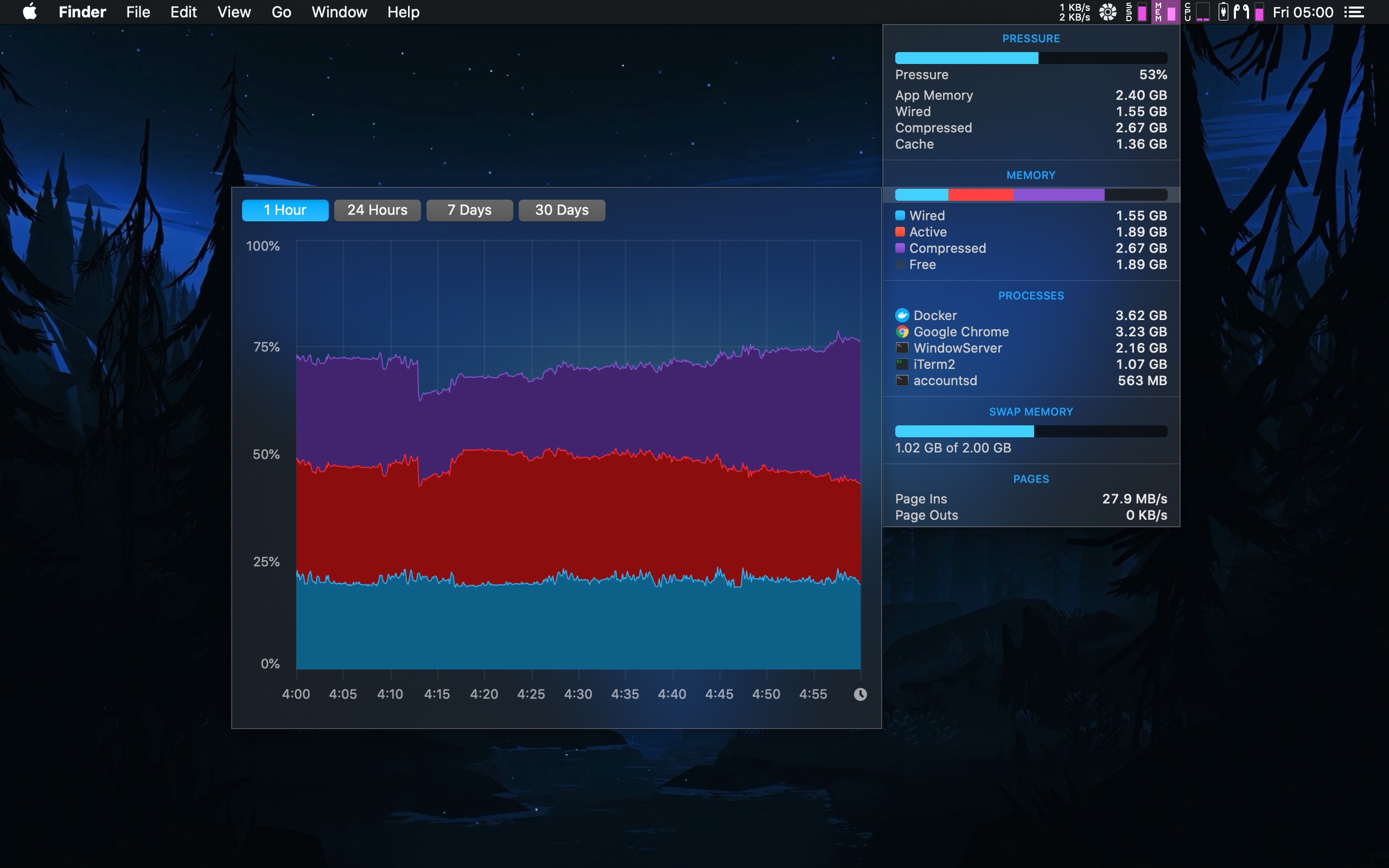Open the CPU usage menu bar indicator
Screen dimensions: 1389x868
click(1197, 12)
